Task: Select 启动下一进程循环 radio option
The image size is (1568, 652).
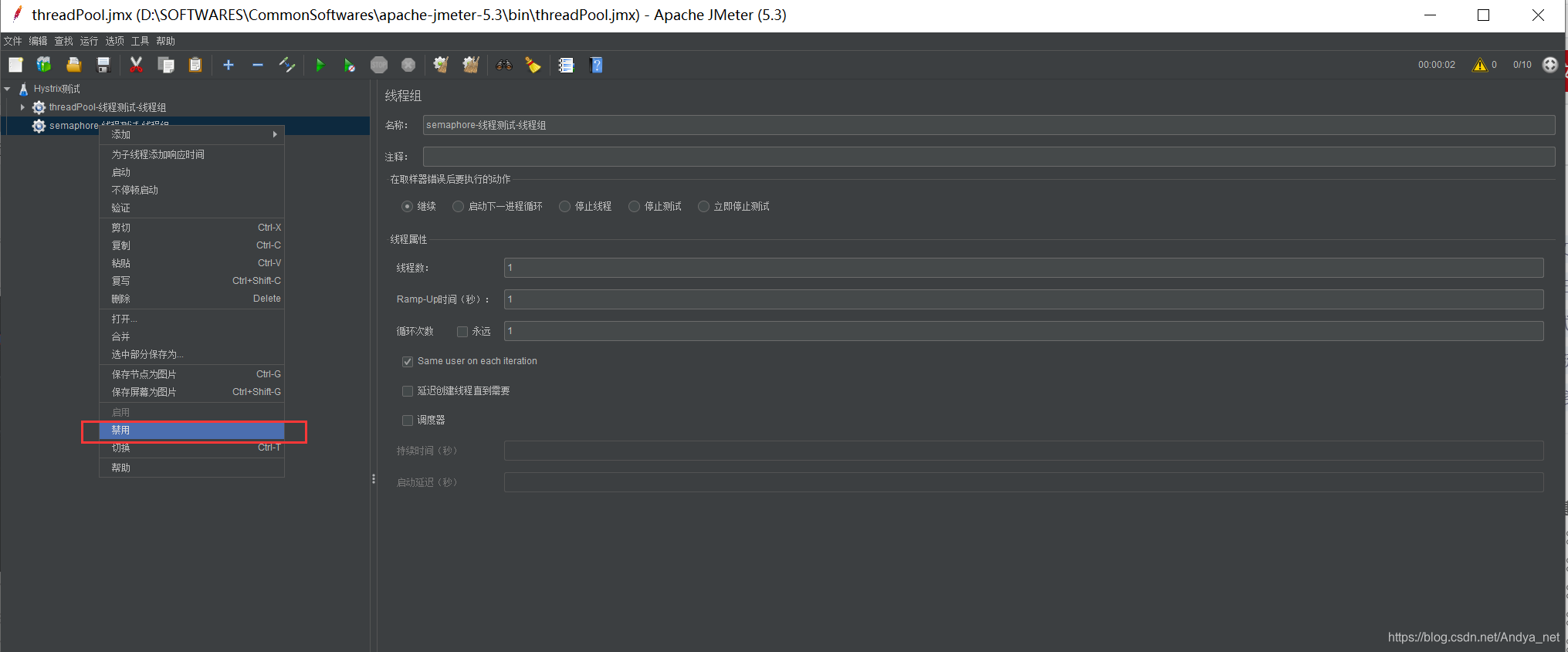Action: pyautogui.click(x=458, y=206)
